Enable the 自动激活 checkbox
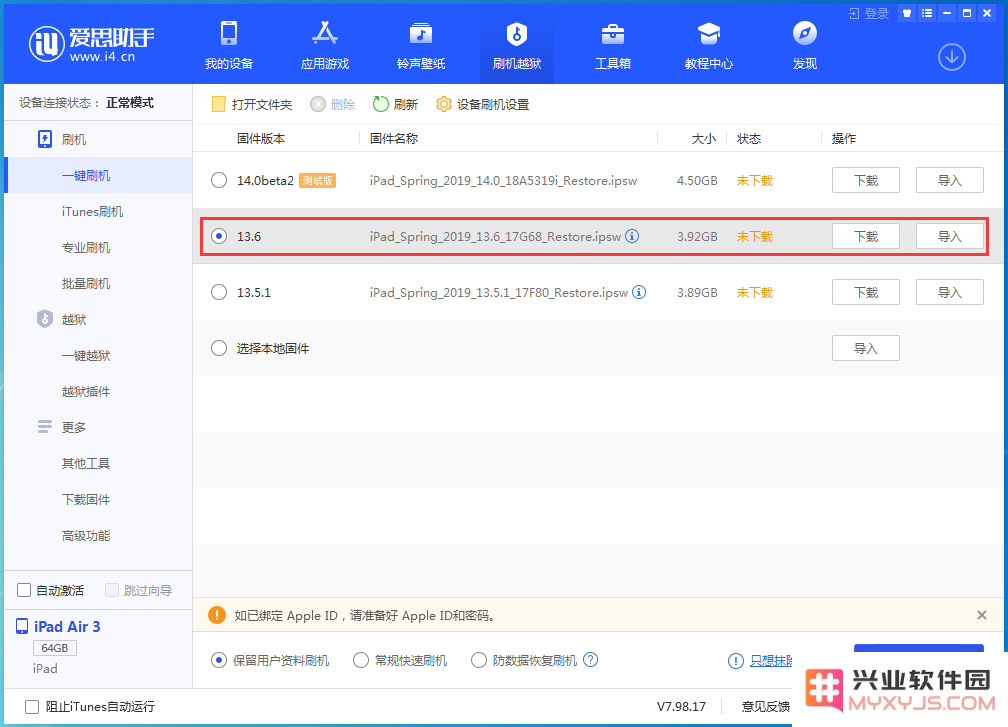1008x727 pixels. point(24,590)
